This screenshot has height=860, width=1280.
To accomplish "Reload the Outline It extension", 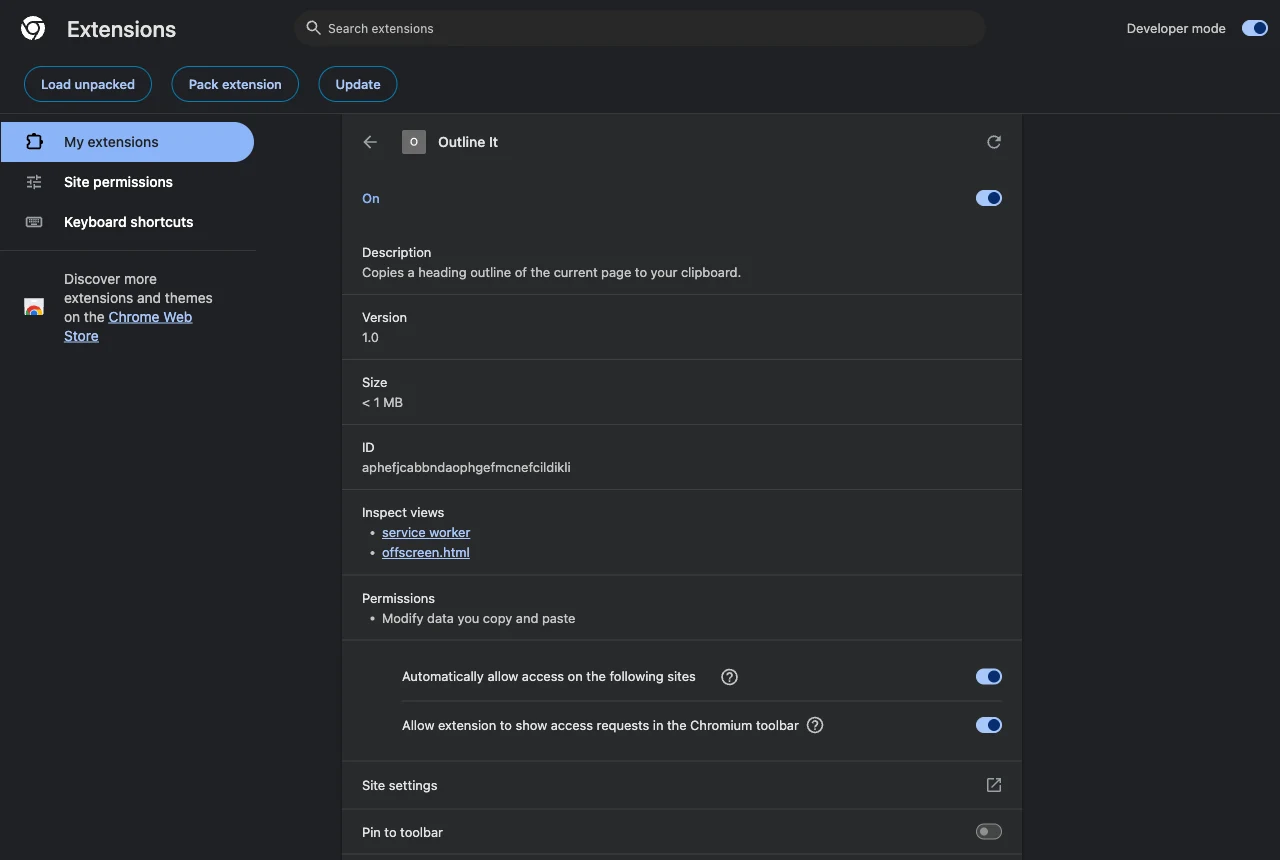I will [x=994, y=142].
